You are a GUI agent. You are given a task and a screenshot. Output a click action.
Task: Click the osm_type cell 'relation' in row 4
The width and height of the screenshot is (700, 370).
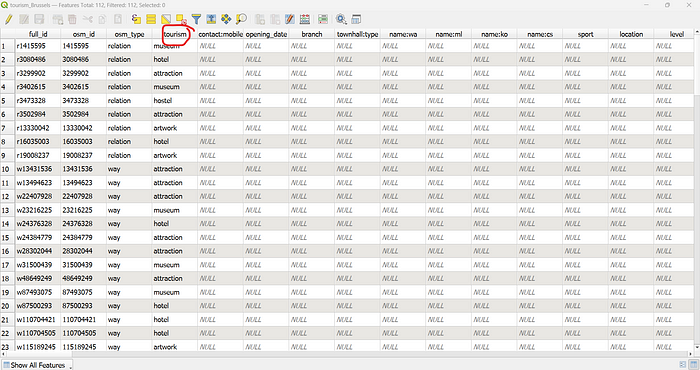pyautogui.click(x=129, y=87)
